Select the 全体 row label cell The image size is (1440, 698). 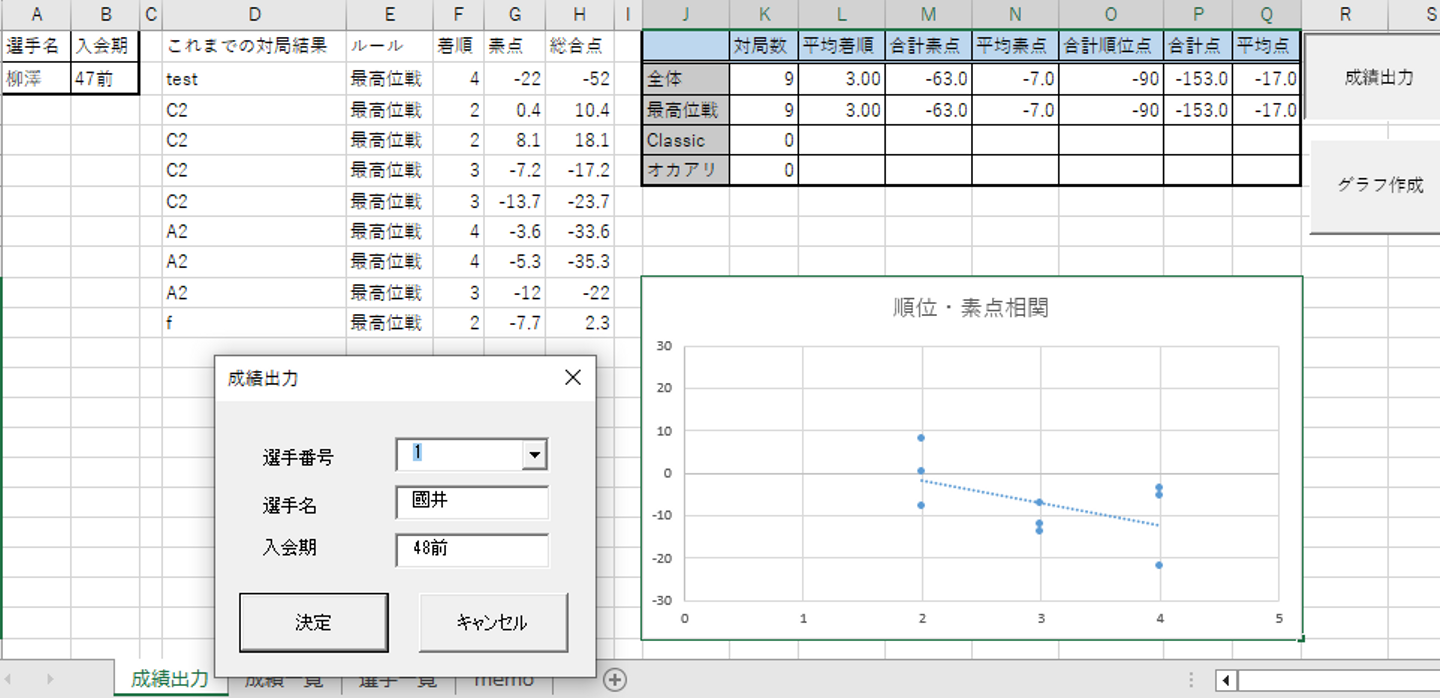tap(684, 79)
